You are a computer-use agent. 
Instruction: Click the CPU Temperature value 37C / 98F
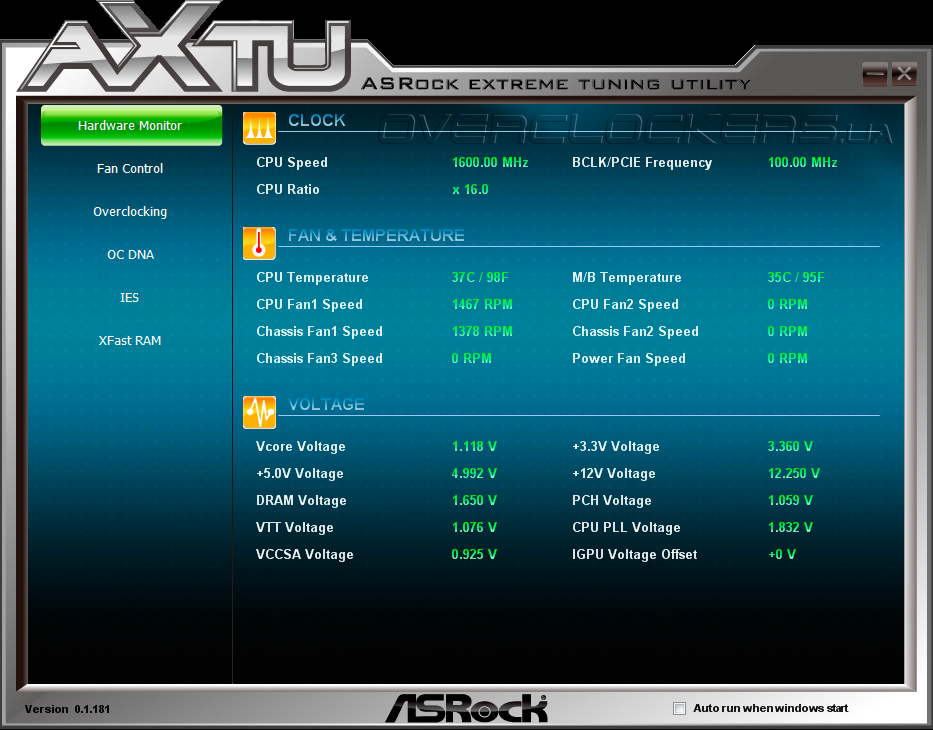(480, 277)
